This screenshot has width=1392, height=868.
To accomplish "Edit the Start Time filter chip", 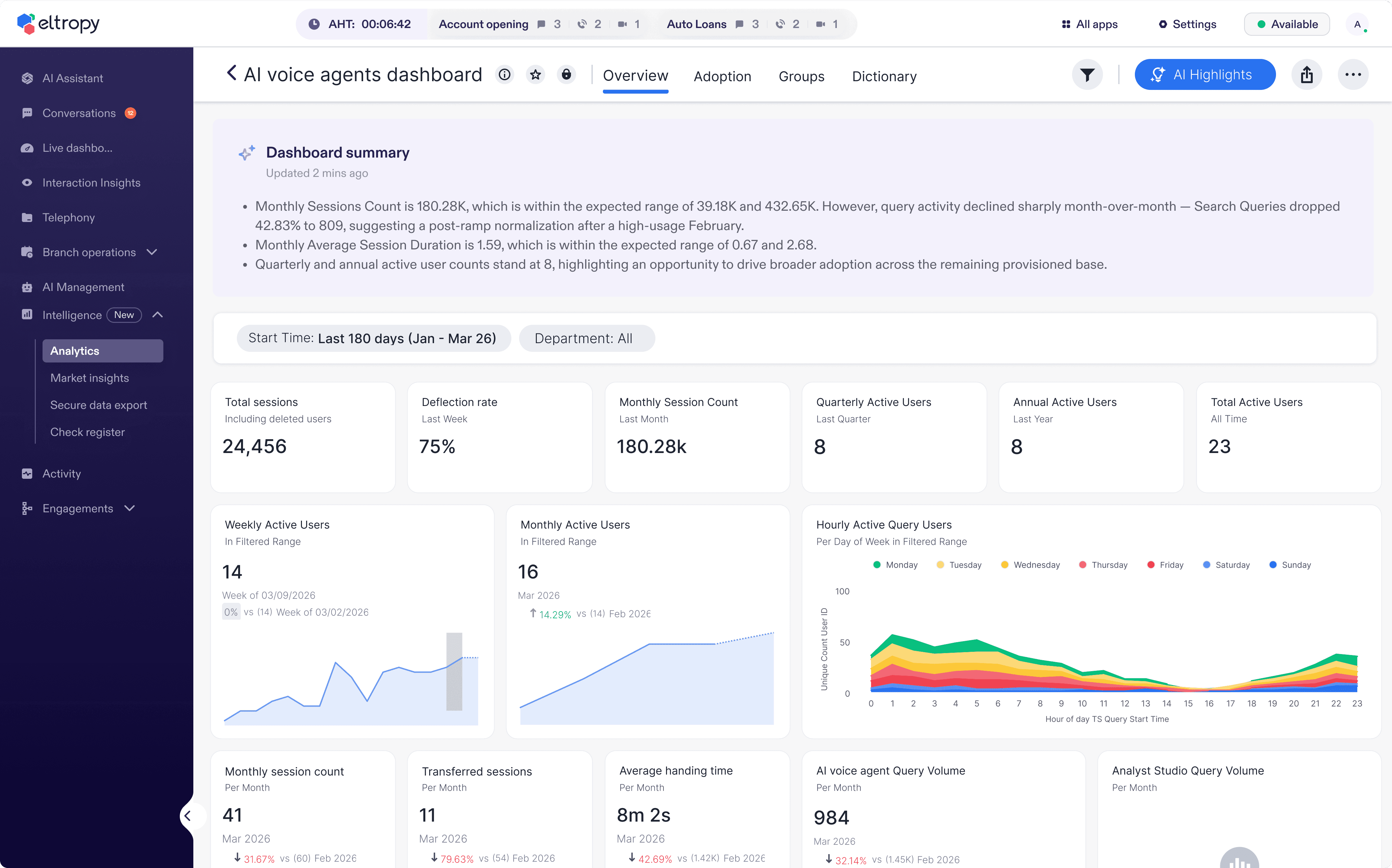I will 374,338.
